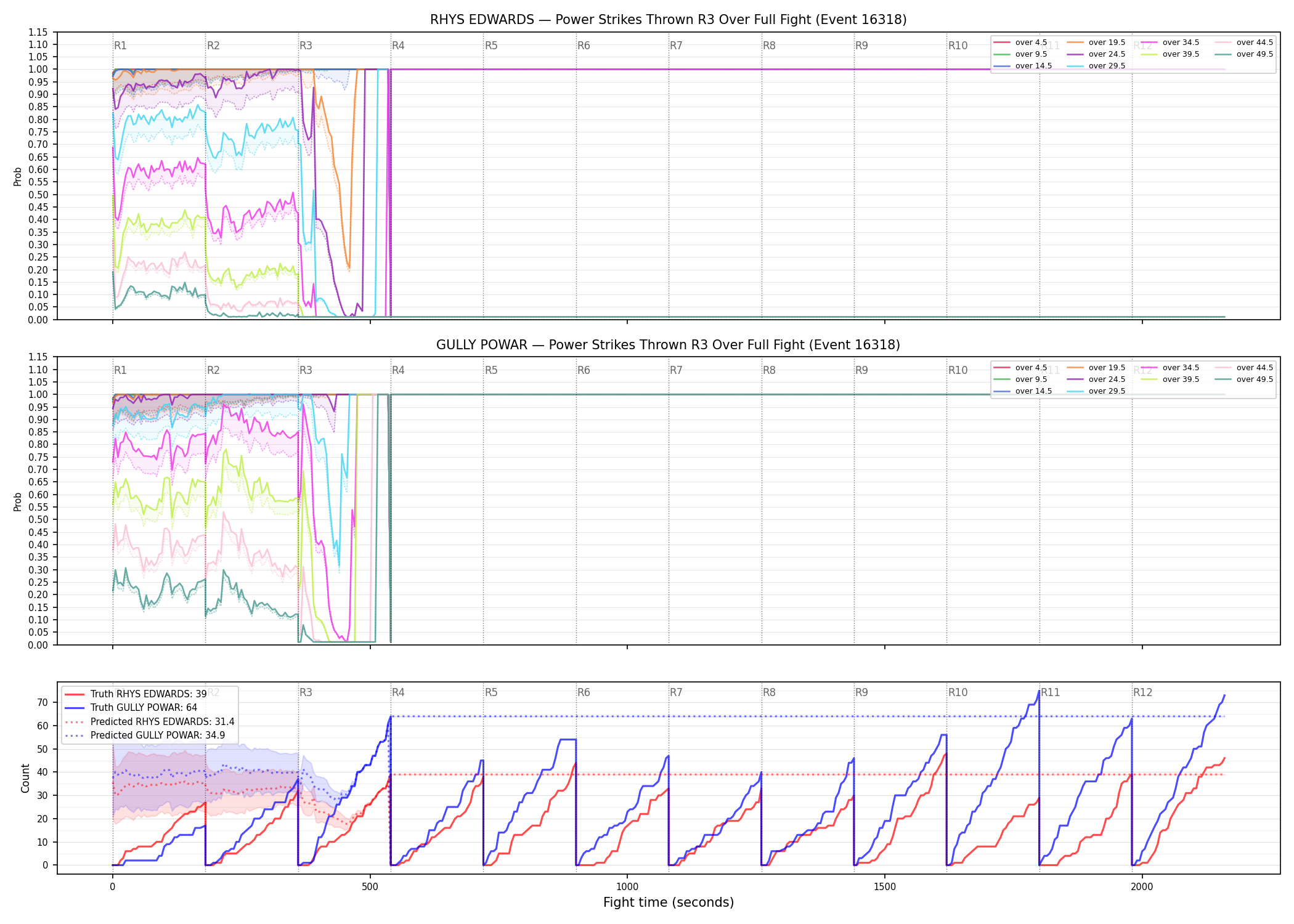This screenshot has height=924, width=1294.
Task: Click the R2 round marker in top chart
Action: coord(213,46)
